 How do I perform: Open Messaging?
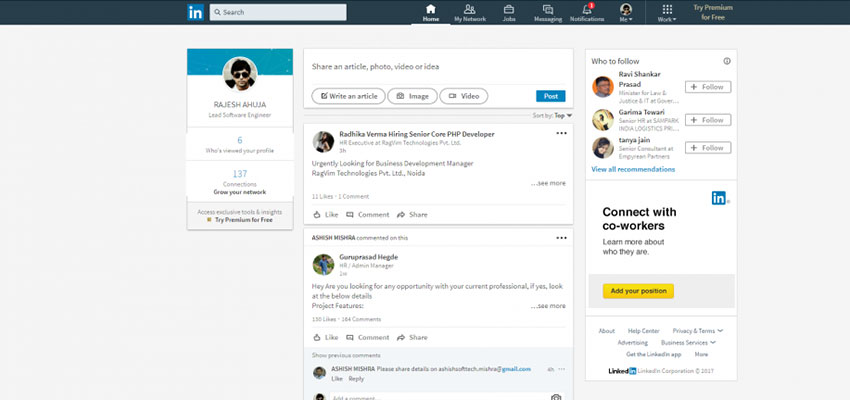click(x=548, y=13)
